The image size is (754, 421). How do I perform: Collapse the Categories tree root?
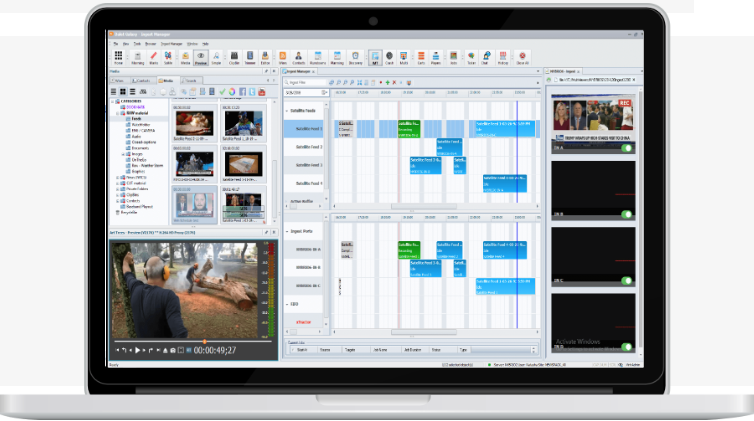click(x=113, y=101)
